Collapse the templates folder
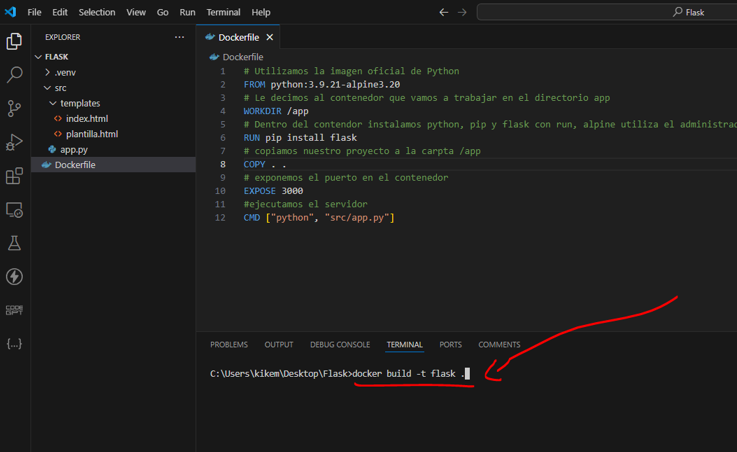The image size is (737, 452). (79, 103)
